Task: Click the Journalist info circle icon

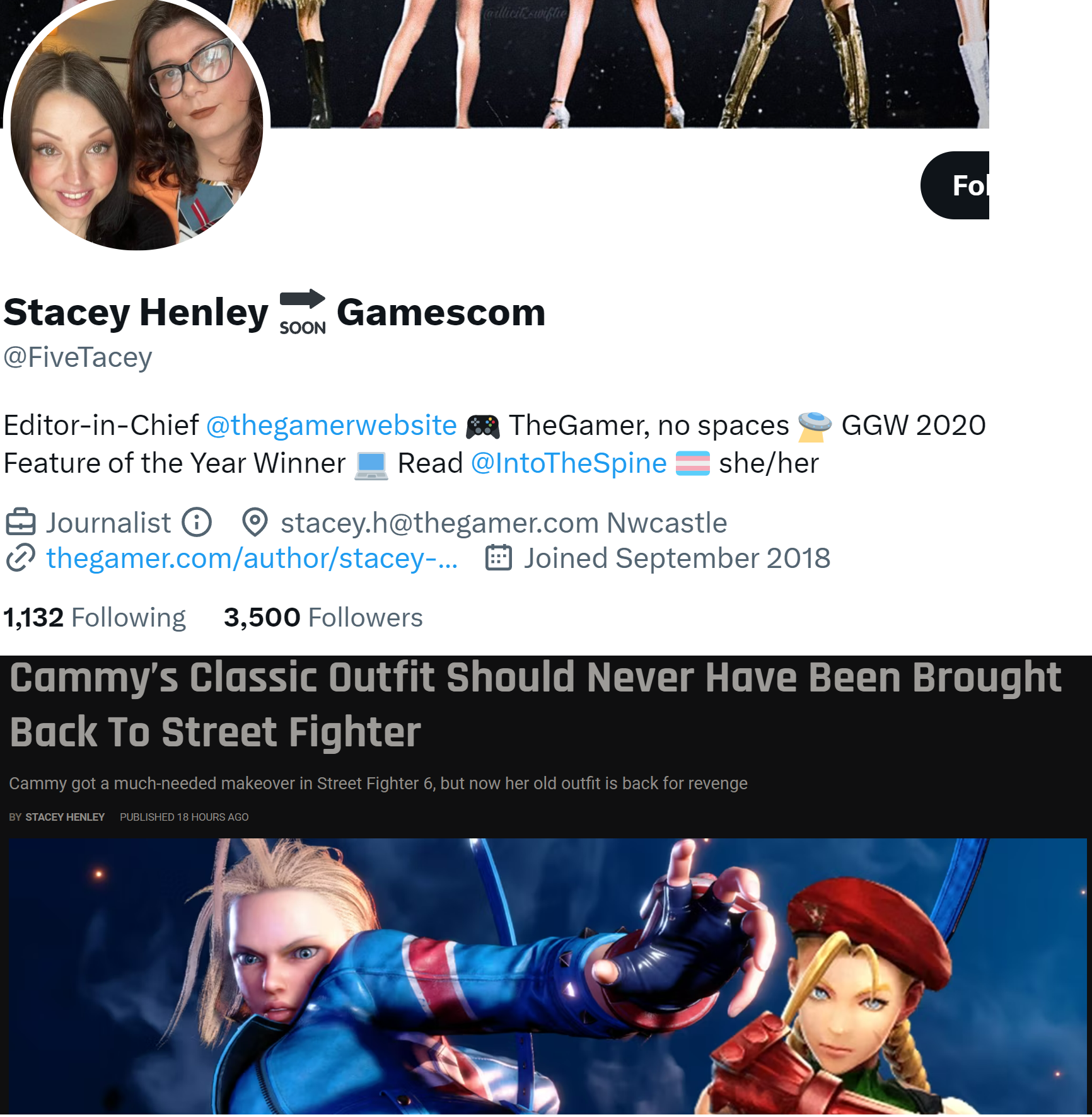Action: 197,523
